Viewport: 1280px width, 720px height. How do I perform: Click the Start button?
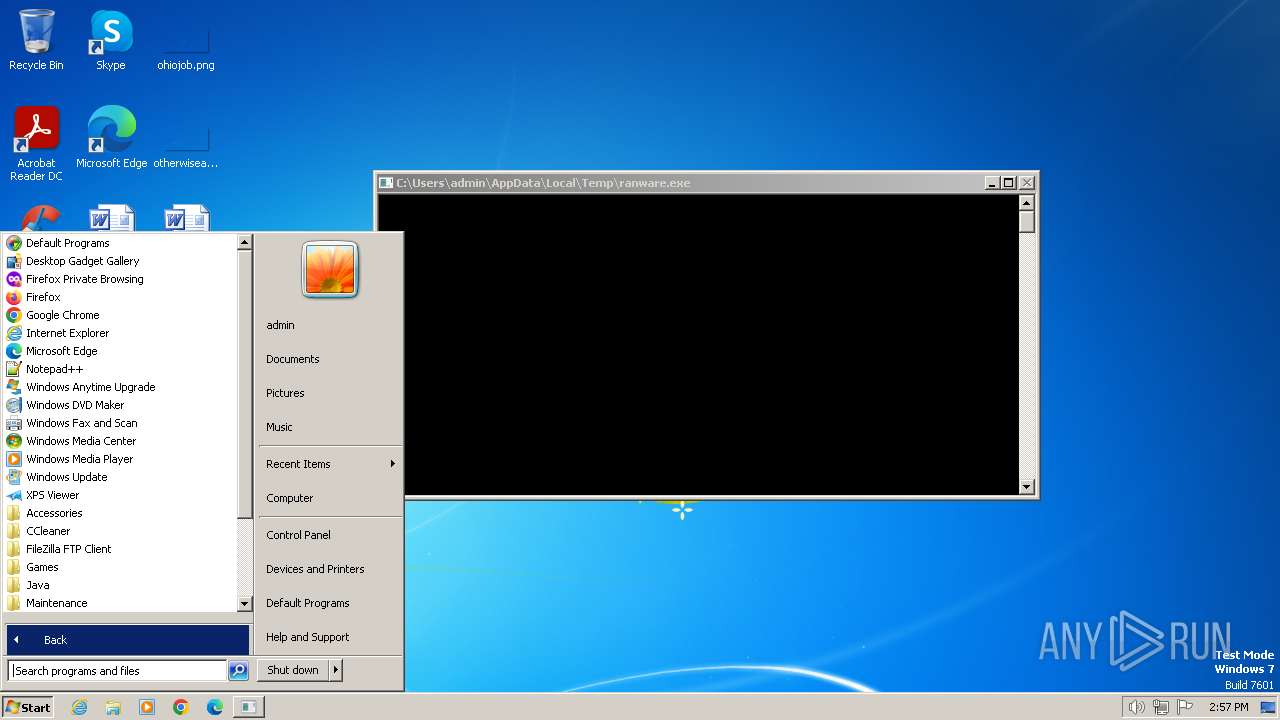pyautogui.click(x=28, y=707)
